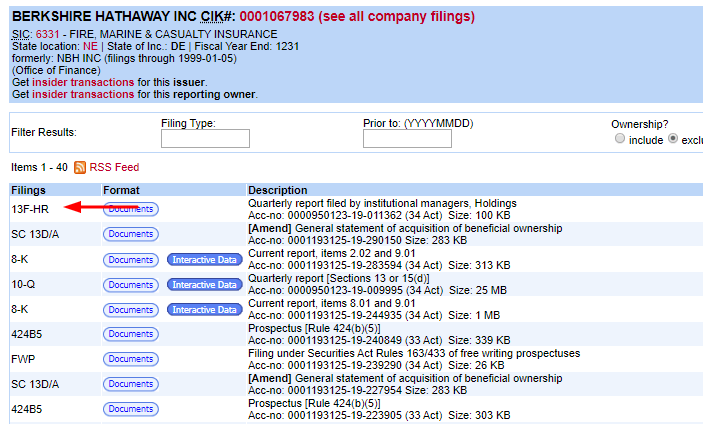Open Documents for 424B5 Acc-no 0001193125-19-223905

coord(130,409)
